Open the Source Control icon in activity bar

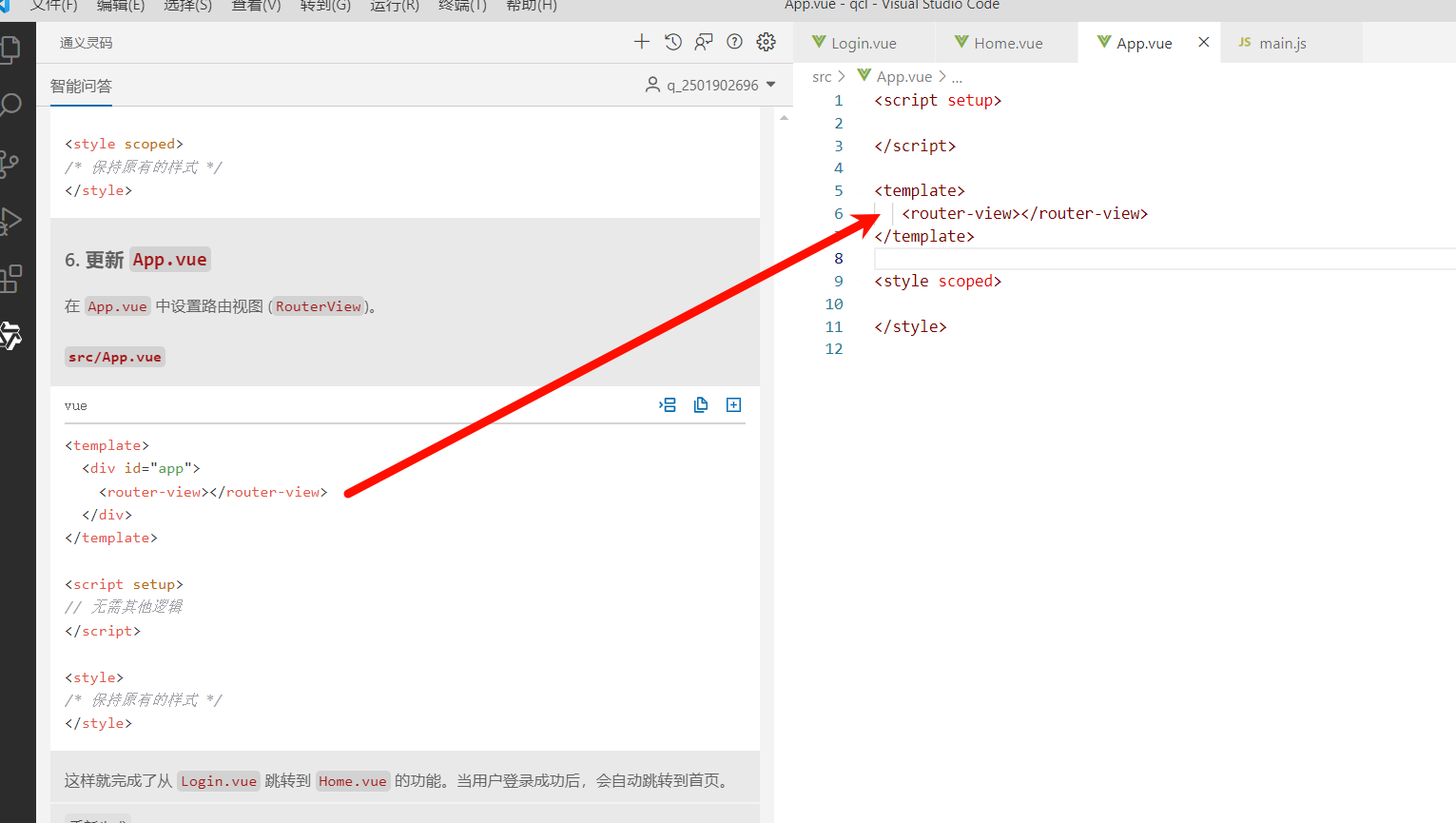(10, 164)
